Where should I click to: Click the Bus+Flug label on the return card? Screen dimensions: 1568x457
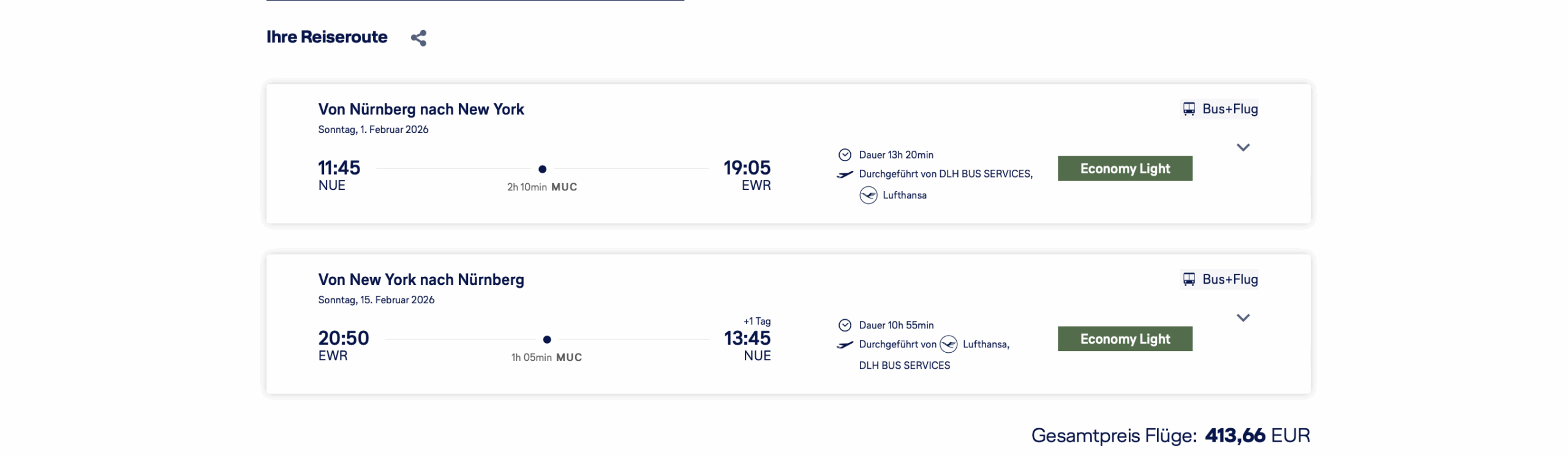point(1229,279)
